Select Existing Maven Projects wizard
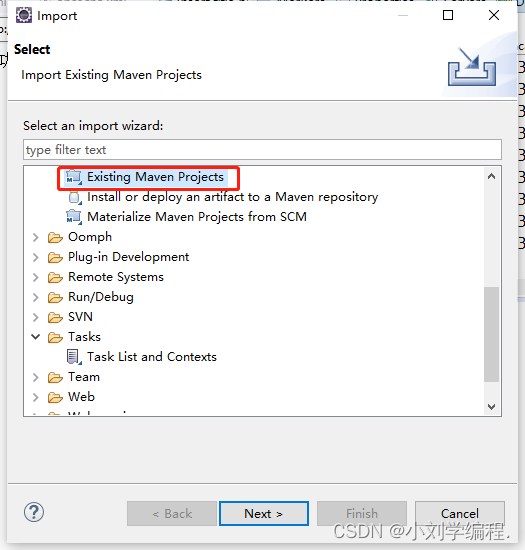The width and height of the screenshot is (525, 550). point(155,177)
